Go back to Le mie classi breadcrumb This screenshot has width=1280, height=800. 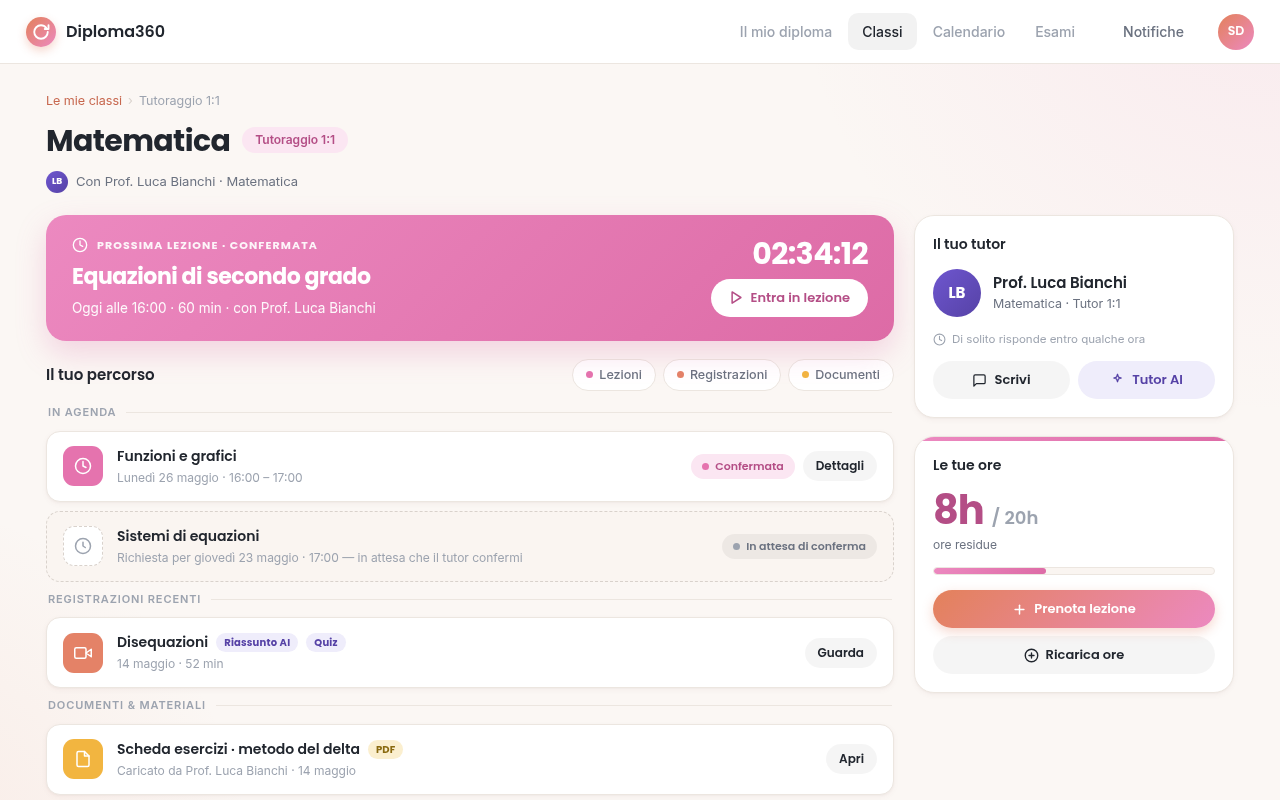click(84, 101)
